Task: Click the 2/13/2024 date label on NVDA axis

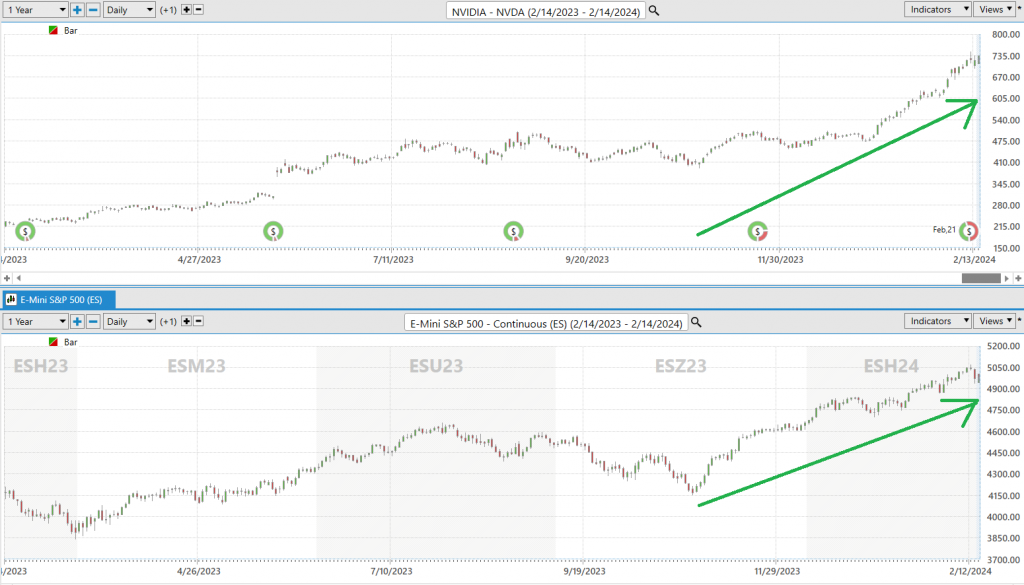Action: [974, 259]
